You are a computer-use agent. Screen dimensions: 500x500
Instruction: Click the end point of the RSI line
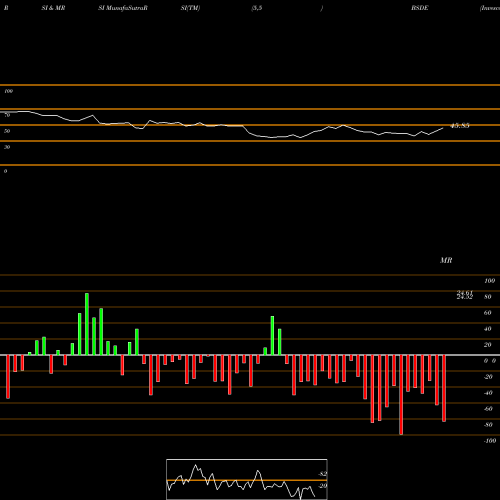pyautogui.click(x=443, y=128)
